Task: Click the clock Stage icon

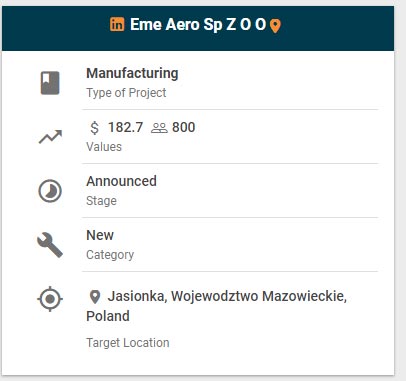Action: (x=50, y=191)
